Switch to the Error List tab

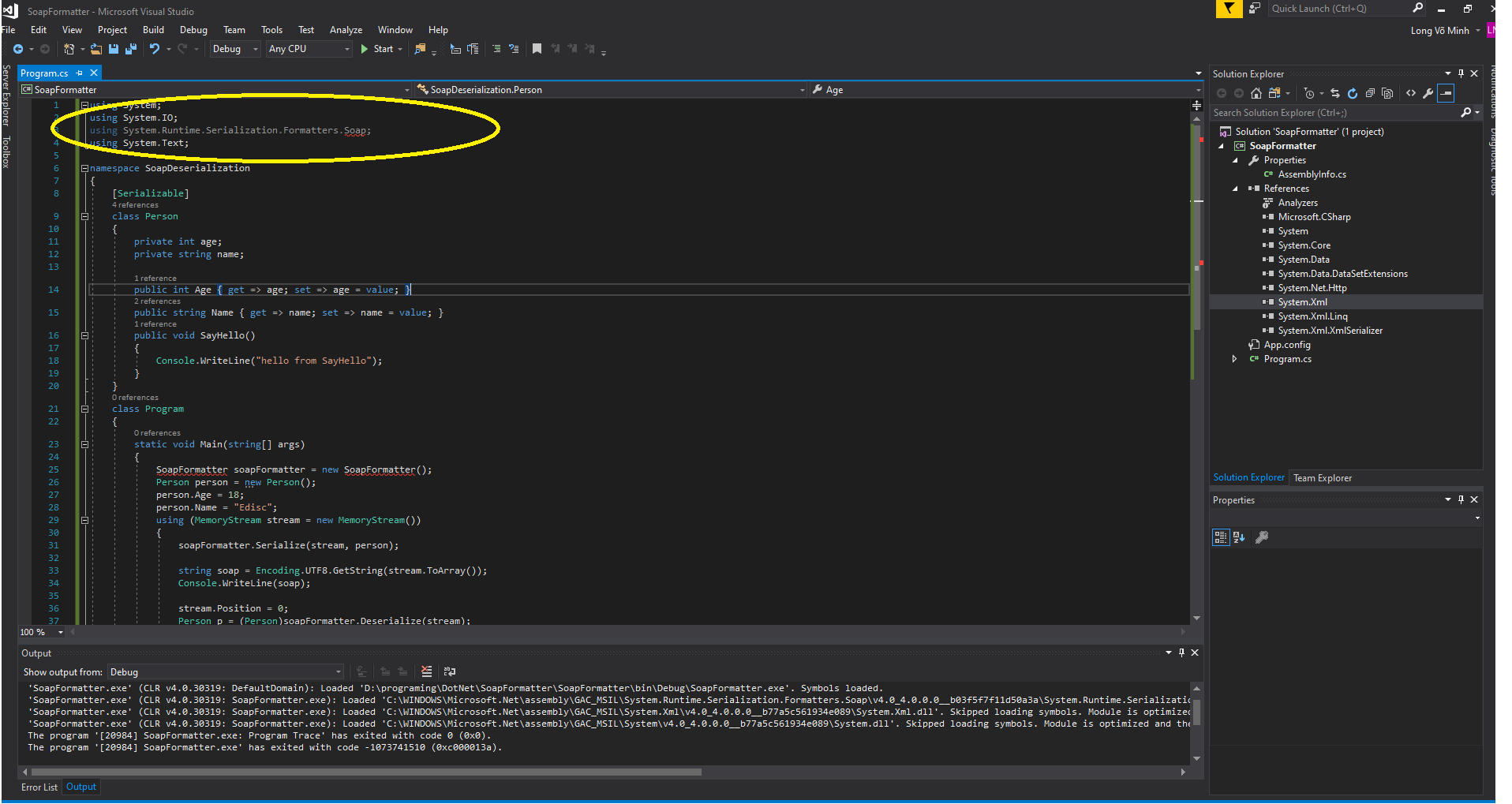39,787
